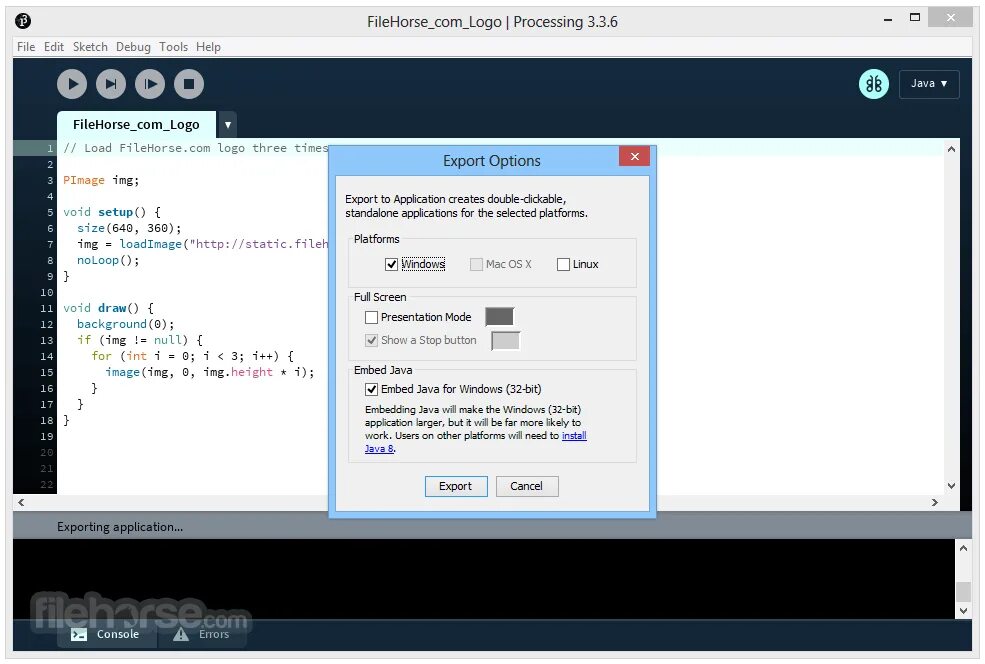
Task: Click the Mac OS X checkbox
Action: (476, 264)
